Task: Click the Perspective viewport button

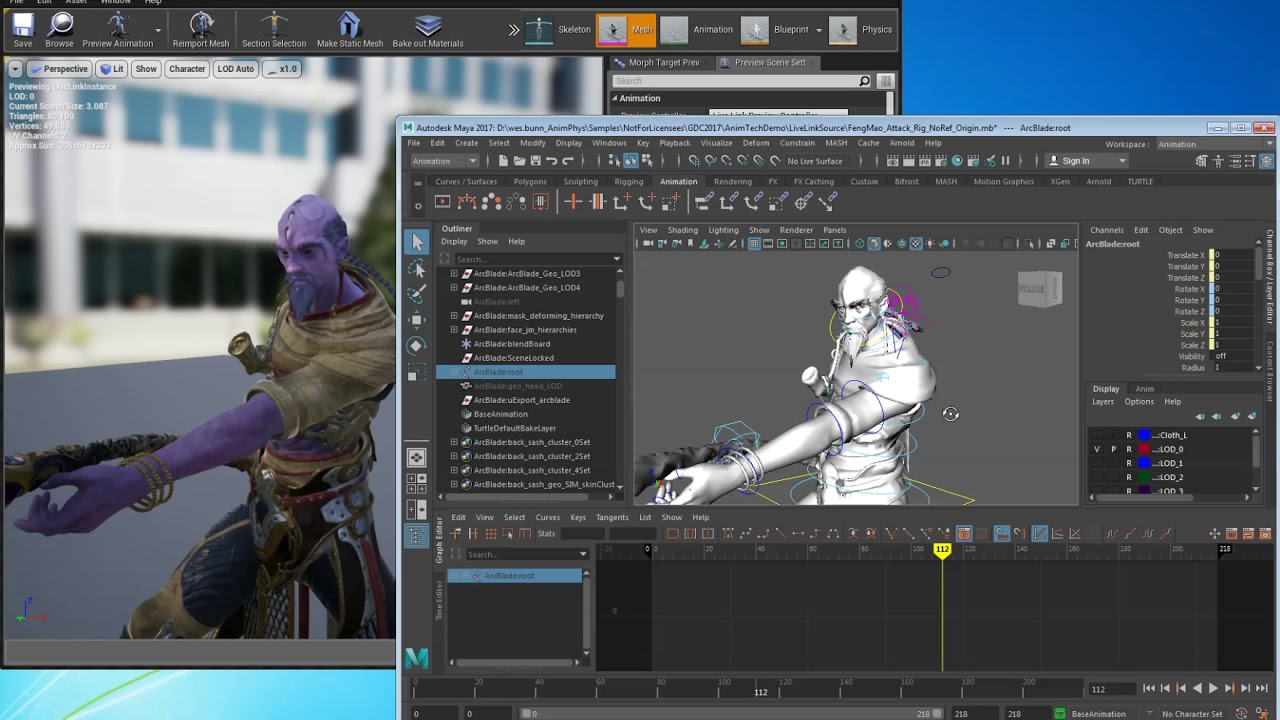Action: point(60,69)
